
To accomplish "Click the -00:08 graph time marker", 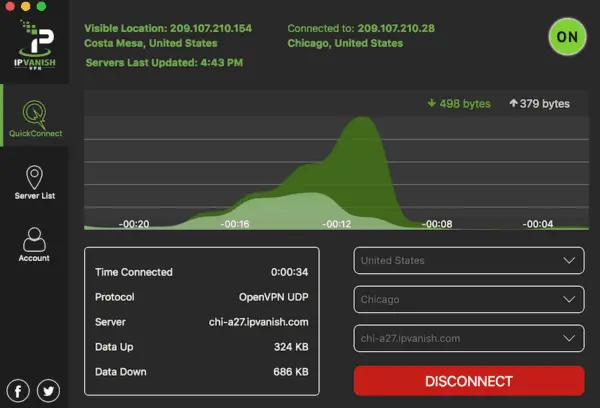I will (x=437, y=224).
